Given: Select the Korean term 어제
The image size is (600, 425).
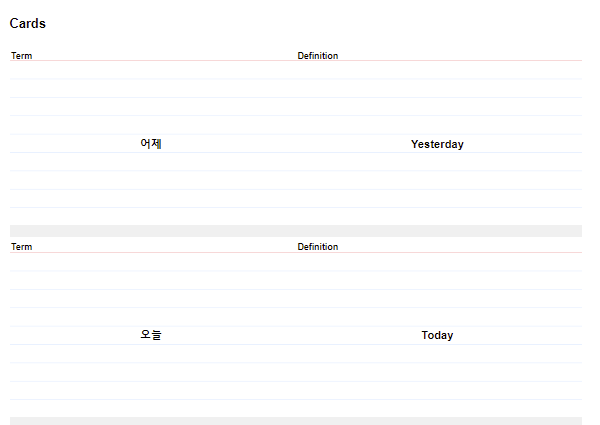Looking at the screenshot, I should click(151, 144).
